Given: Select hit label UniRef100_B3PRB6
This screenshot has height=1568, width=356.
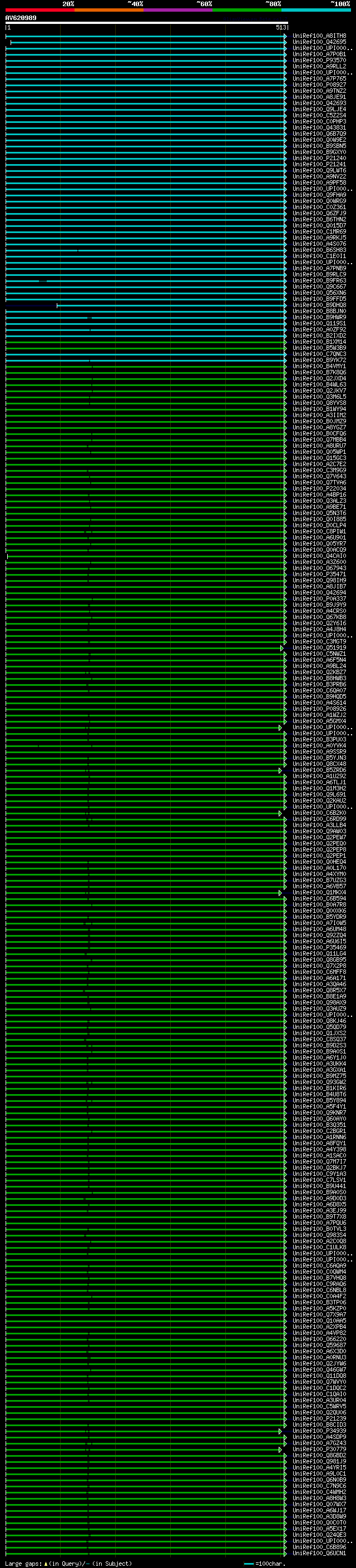Looking at the screenshot, I should (319, 684).
